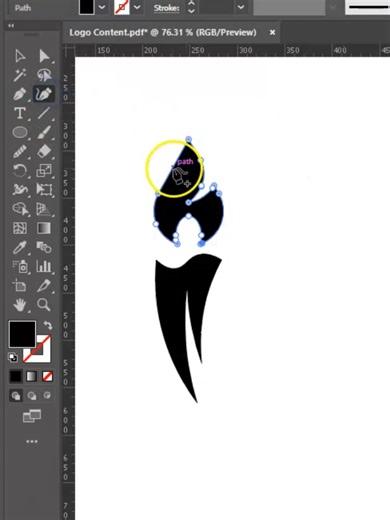Select the Selection tool (outline arrow)
The image size is (390, 520).
pyautogui.click(x=20, y=56)
